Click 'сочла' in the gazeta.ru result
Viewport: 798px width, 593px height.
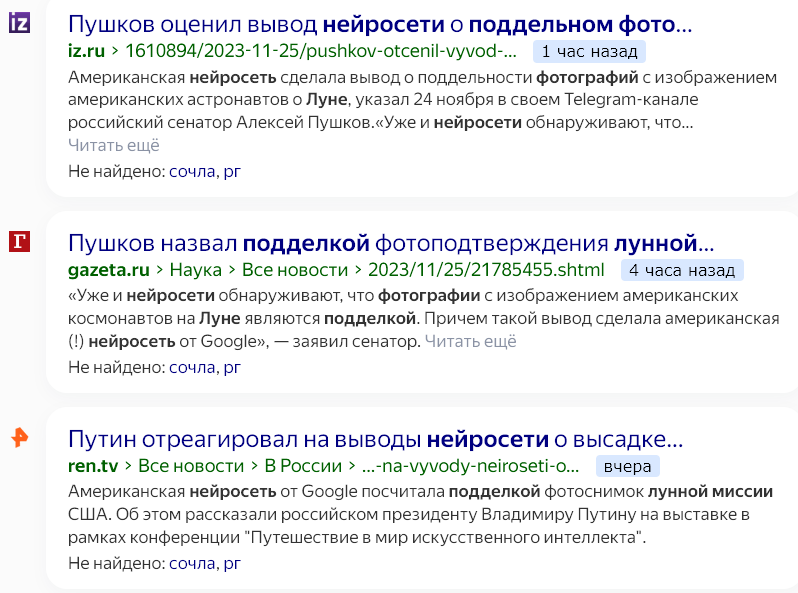pyautogui.click(x=192, y=367)
